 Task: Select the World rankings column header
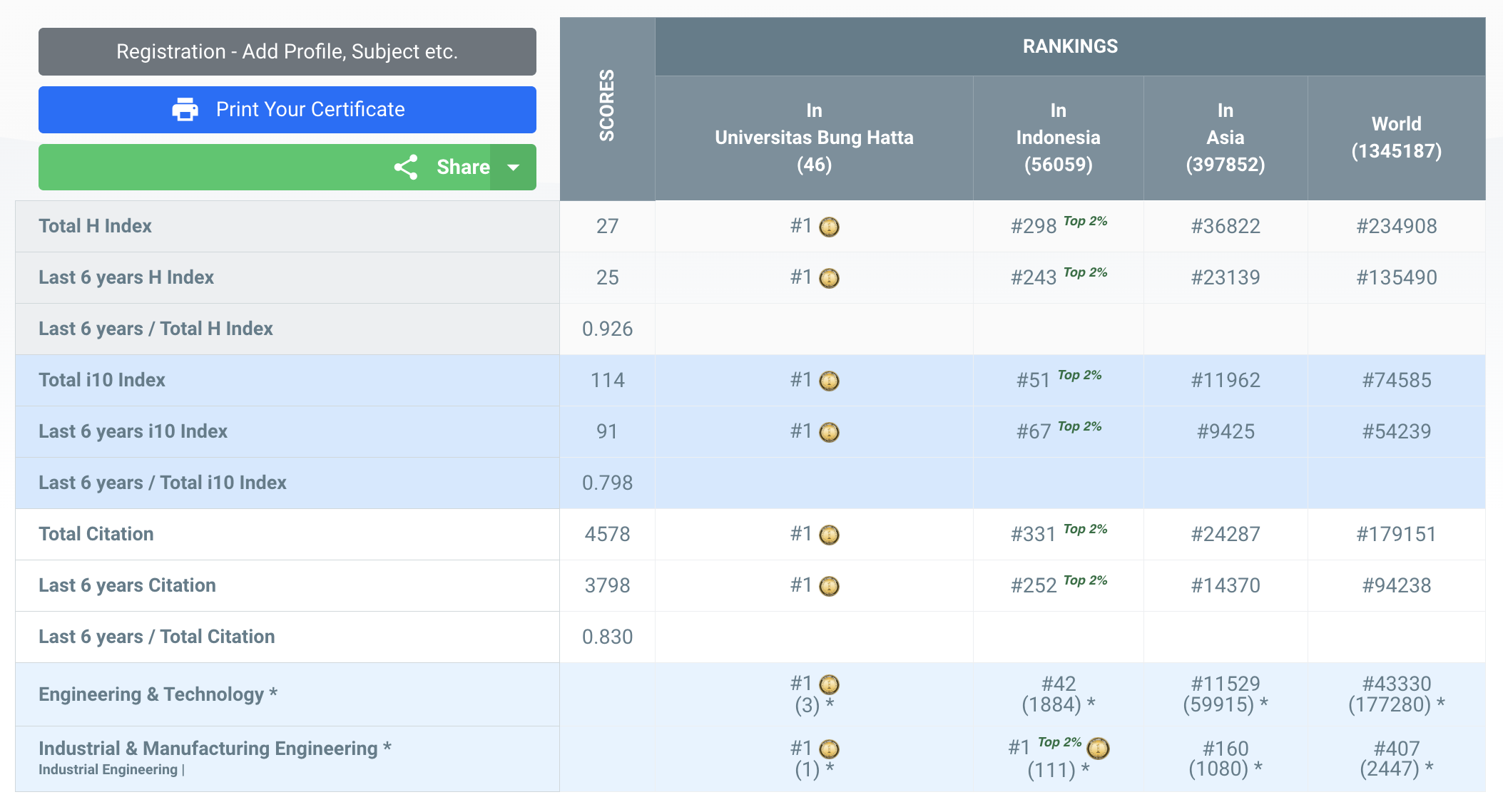pos(1396,138)
